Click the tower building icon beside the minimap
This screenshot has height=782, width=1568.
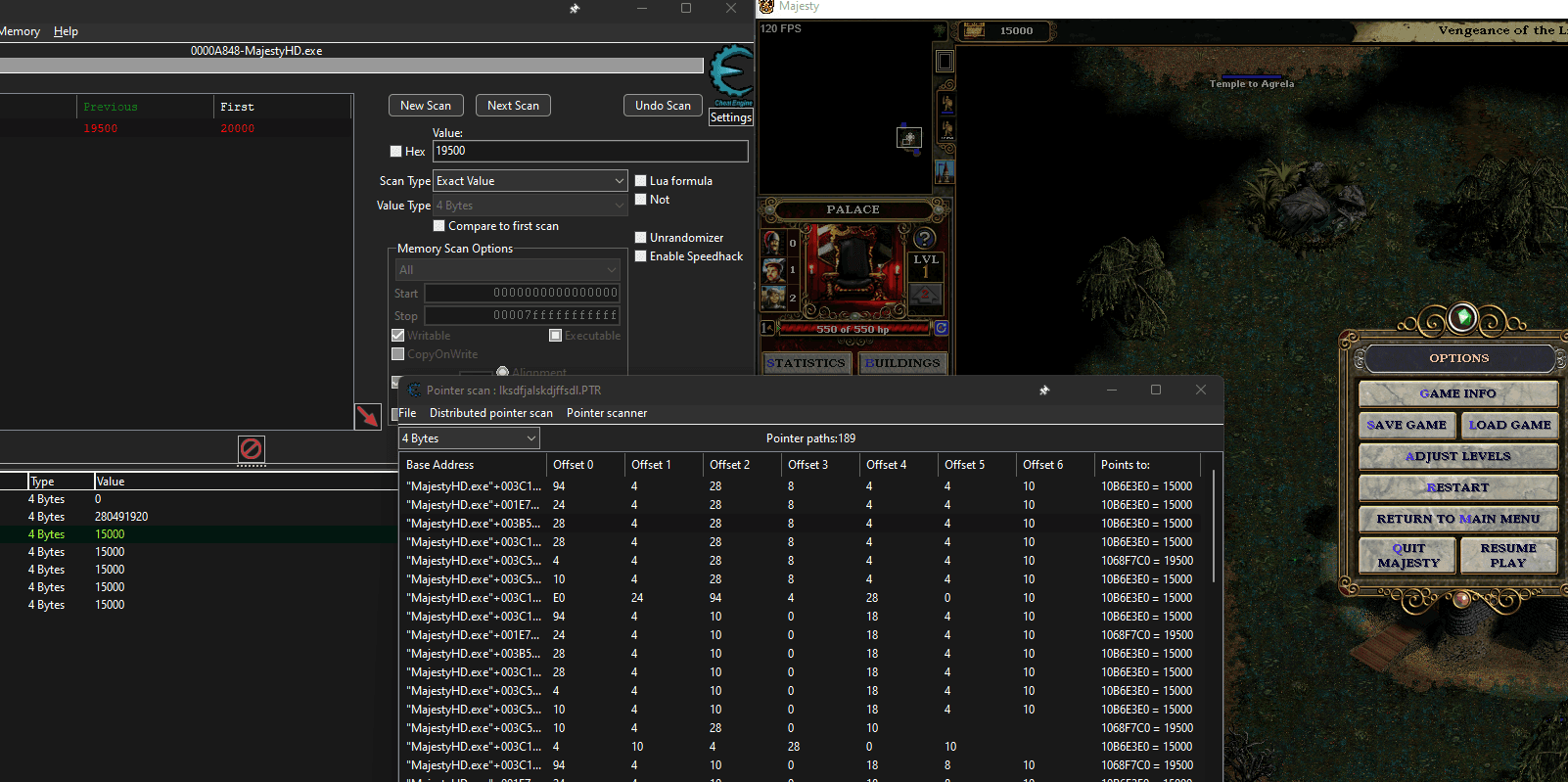point(945,171)
